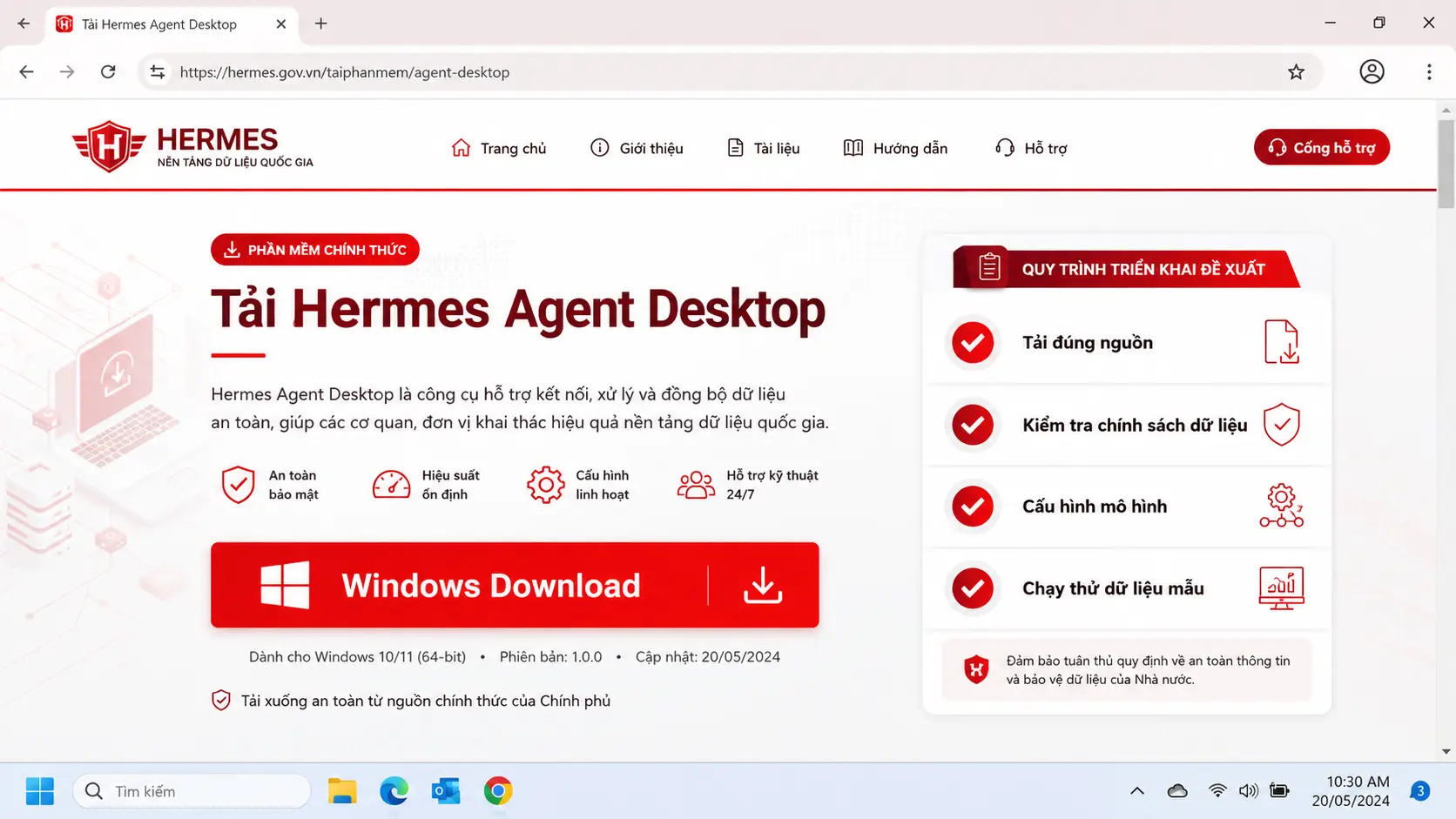
Task: Open the Giới thiệu menu item
Action: click(x=637, y=148)
